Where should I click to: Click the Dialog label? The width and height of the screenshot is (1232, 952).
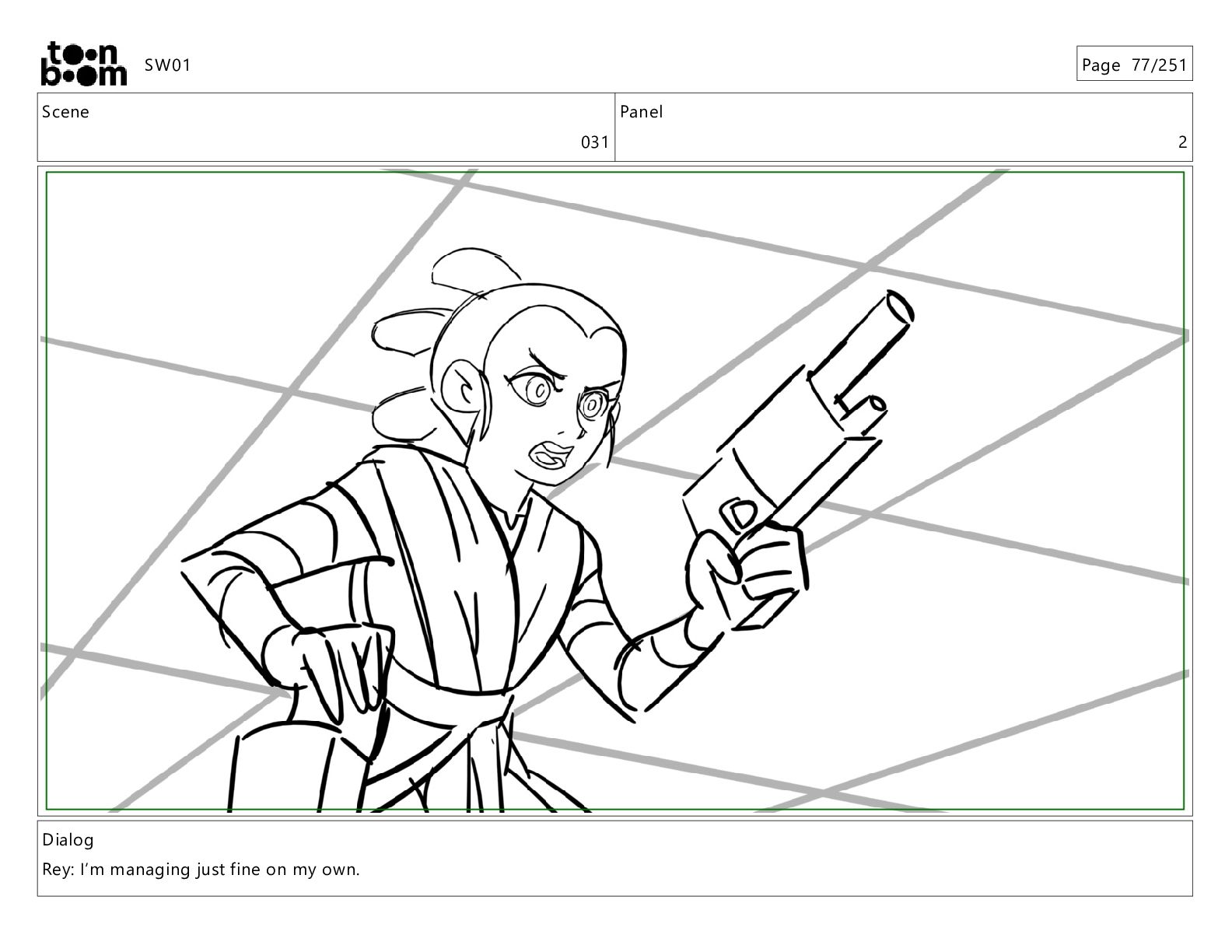(x=68, y=840)
